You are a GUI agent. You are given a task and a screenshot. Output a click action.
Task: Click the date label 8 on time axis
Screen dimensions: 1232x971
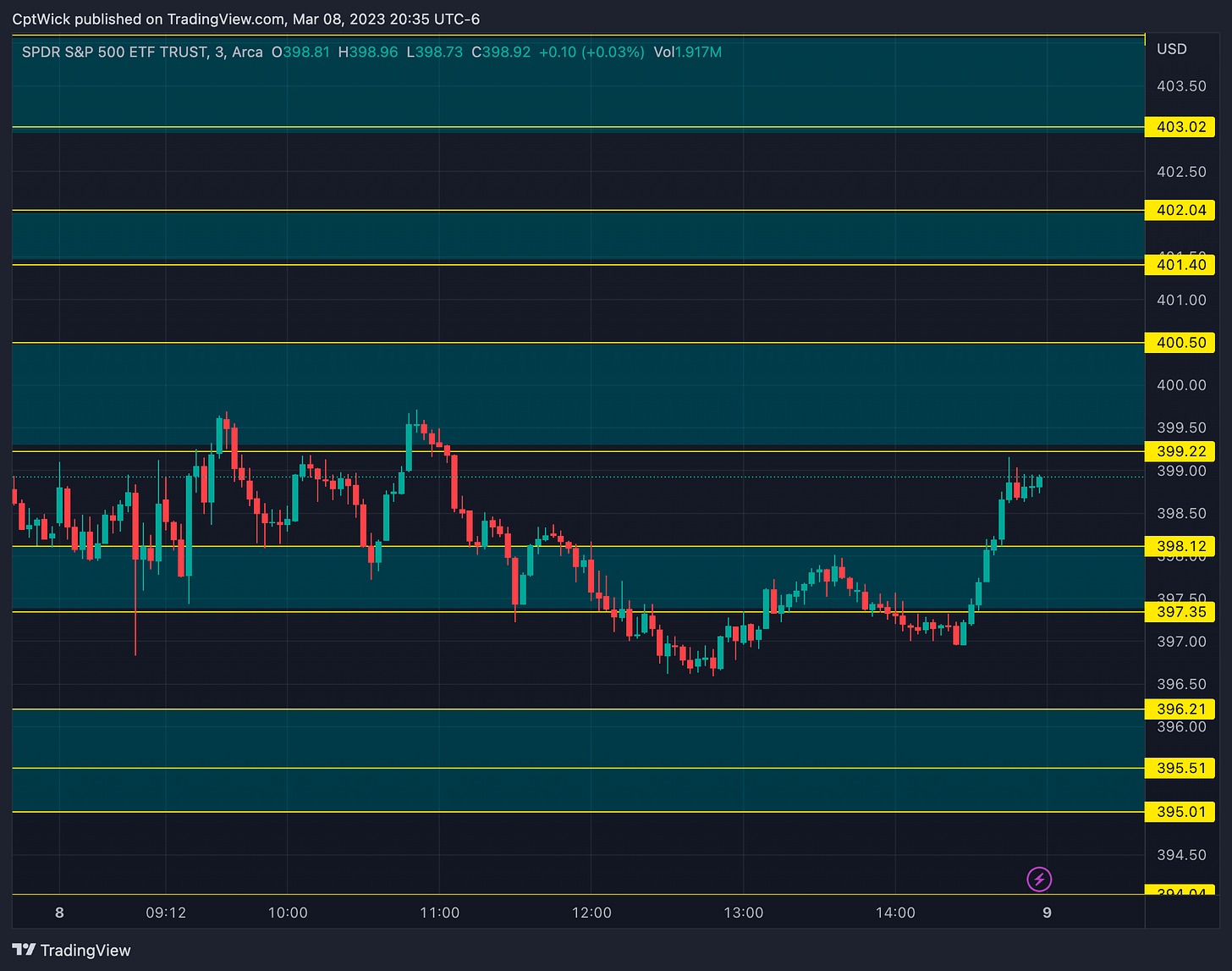59,913
